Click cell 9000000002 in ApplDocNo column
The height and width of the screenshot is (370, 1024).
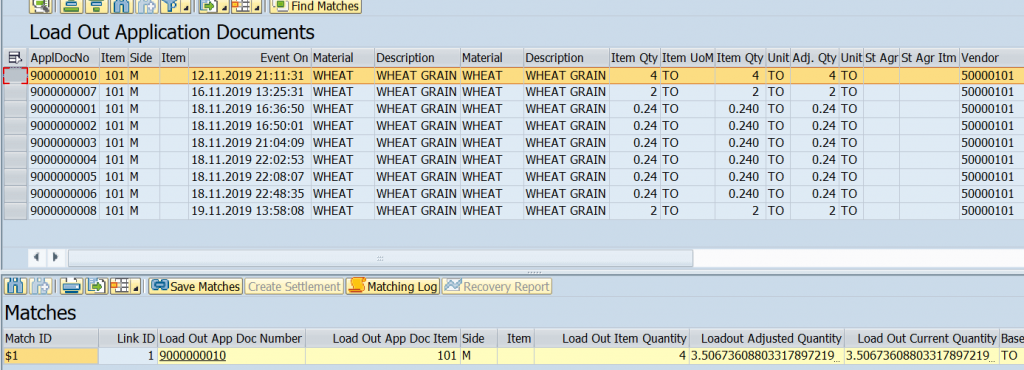64,126
